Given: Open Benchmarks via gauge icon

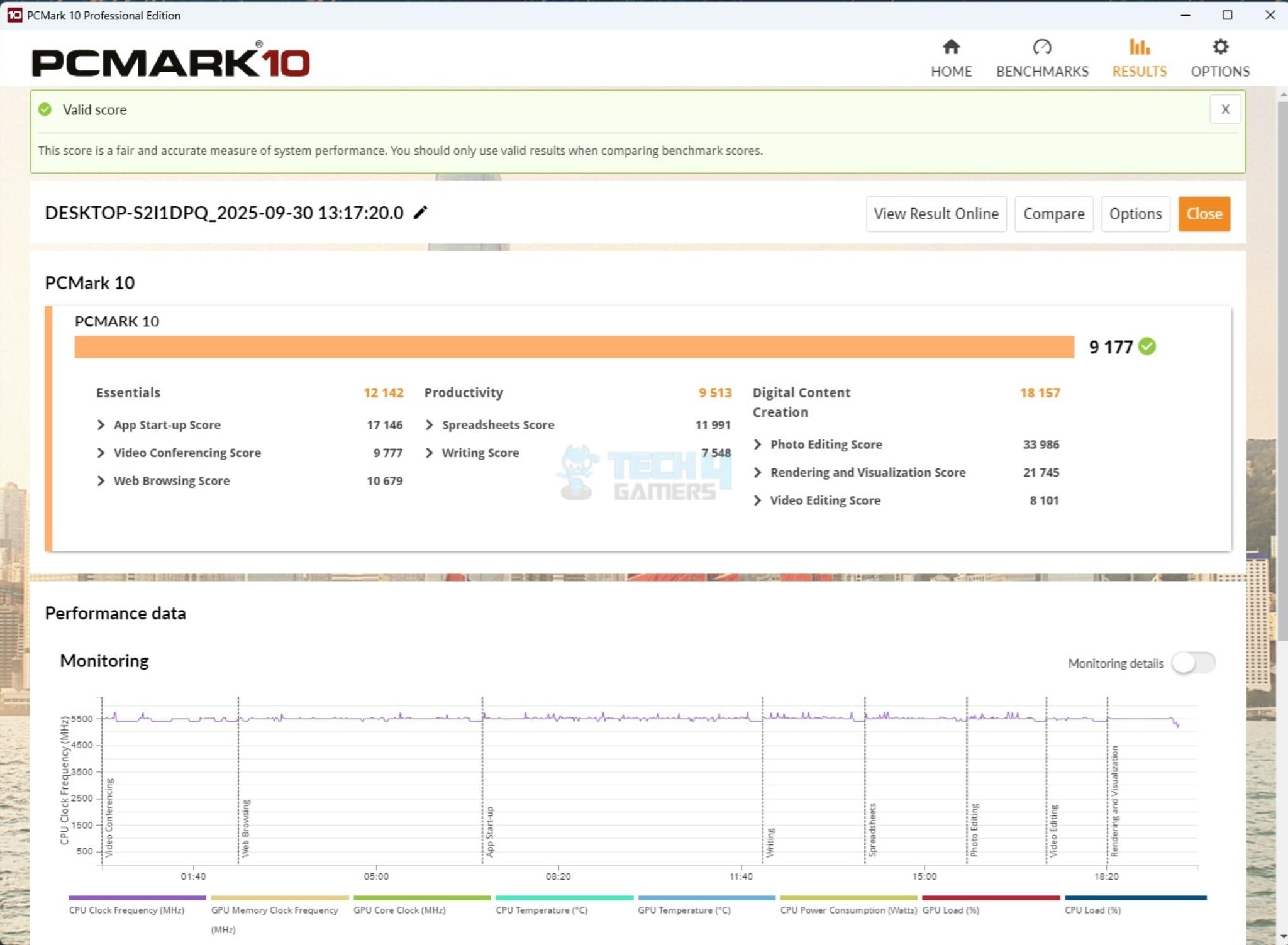Looking at the screenshot, I should (x=1042, y=47).
